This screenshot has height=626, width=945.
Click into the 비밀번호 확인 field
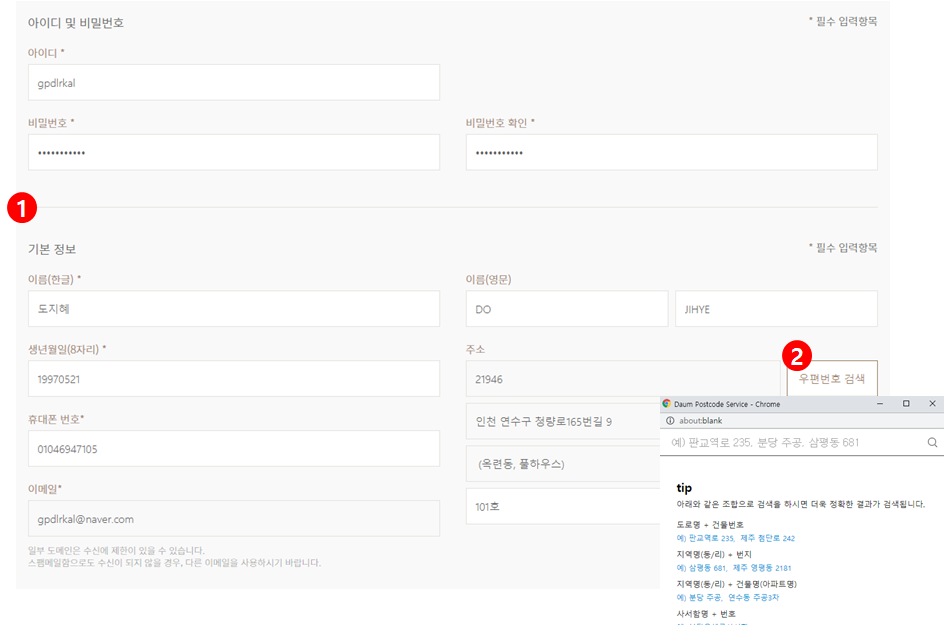click(671, 152)
